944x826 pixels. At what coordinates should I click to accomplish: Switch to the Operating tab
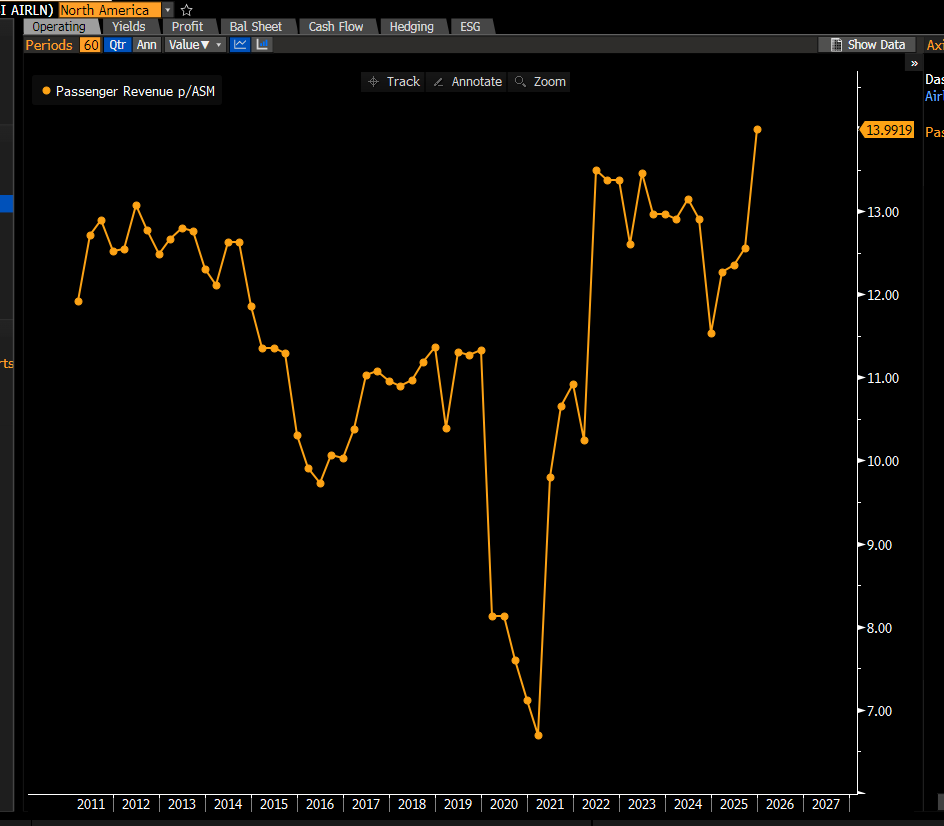(59, 26)
